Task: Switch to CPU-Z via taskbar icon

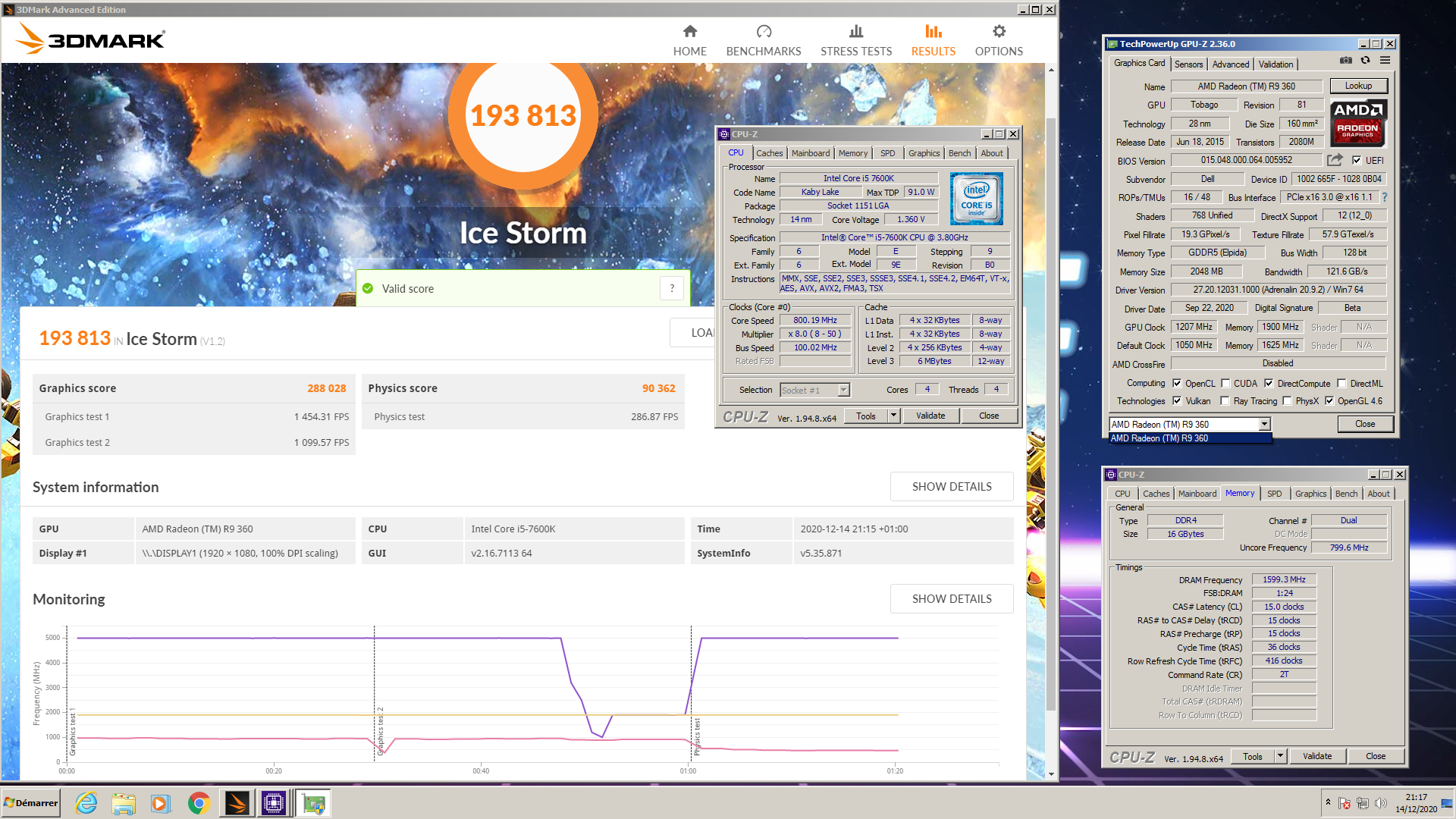Action: [x=274, y=803]
